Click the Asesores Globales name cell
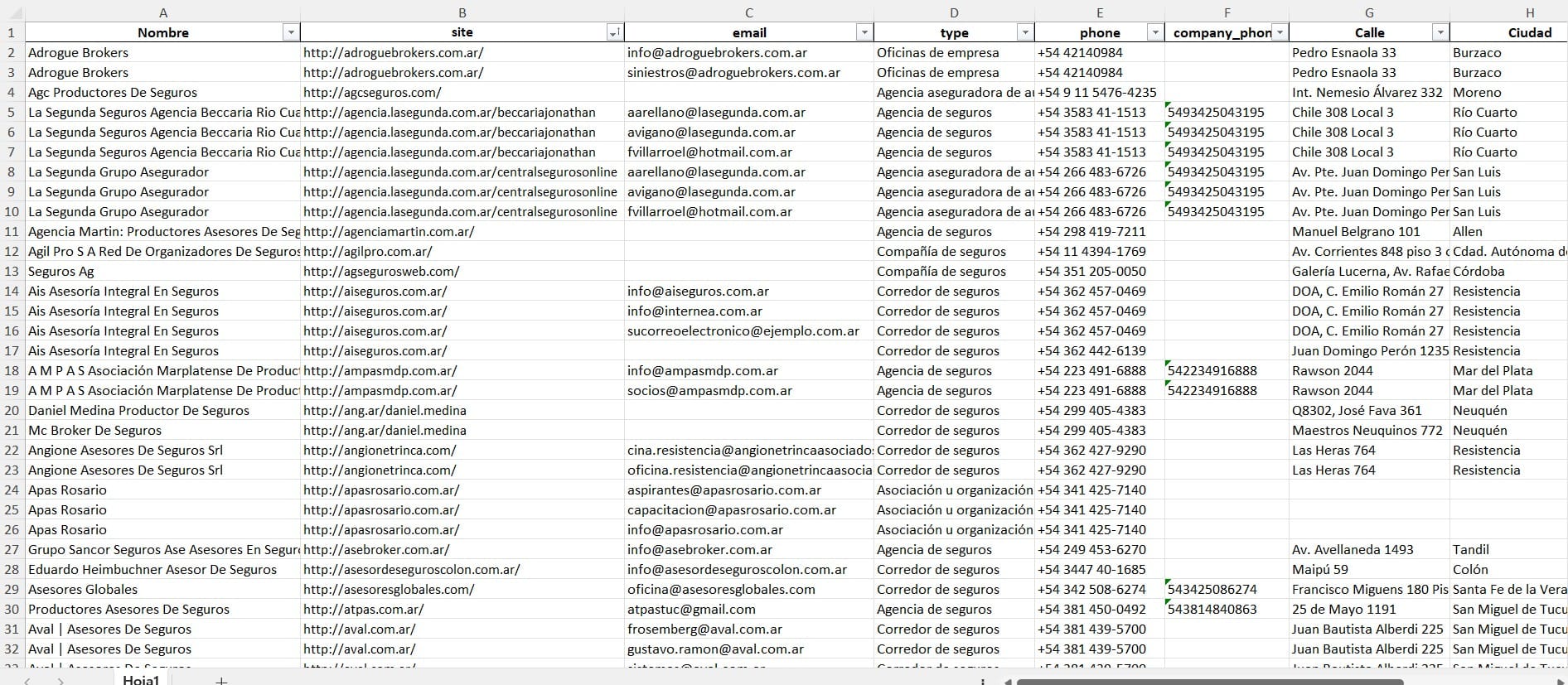 pos(163,589)
